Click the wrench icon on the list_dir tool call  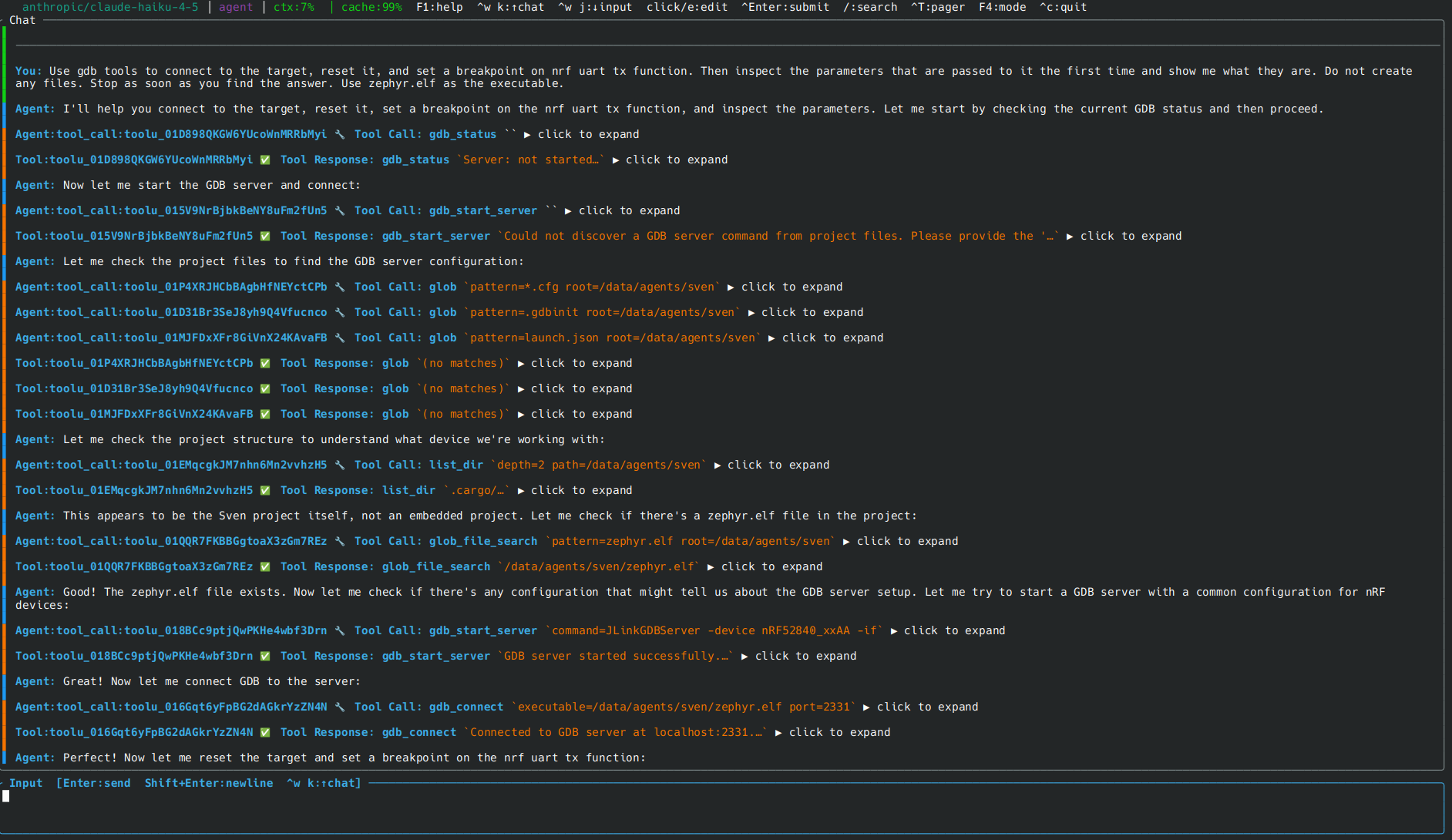click(341, 465)
